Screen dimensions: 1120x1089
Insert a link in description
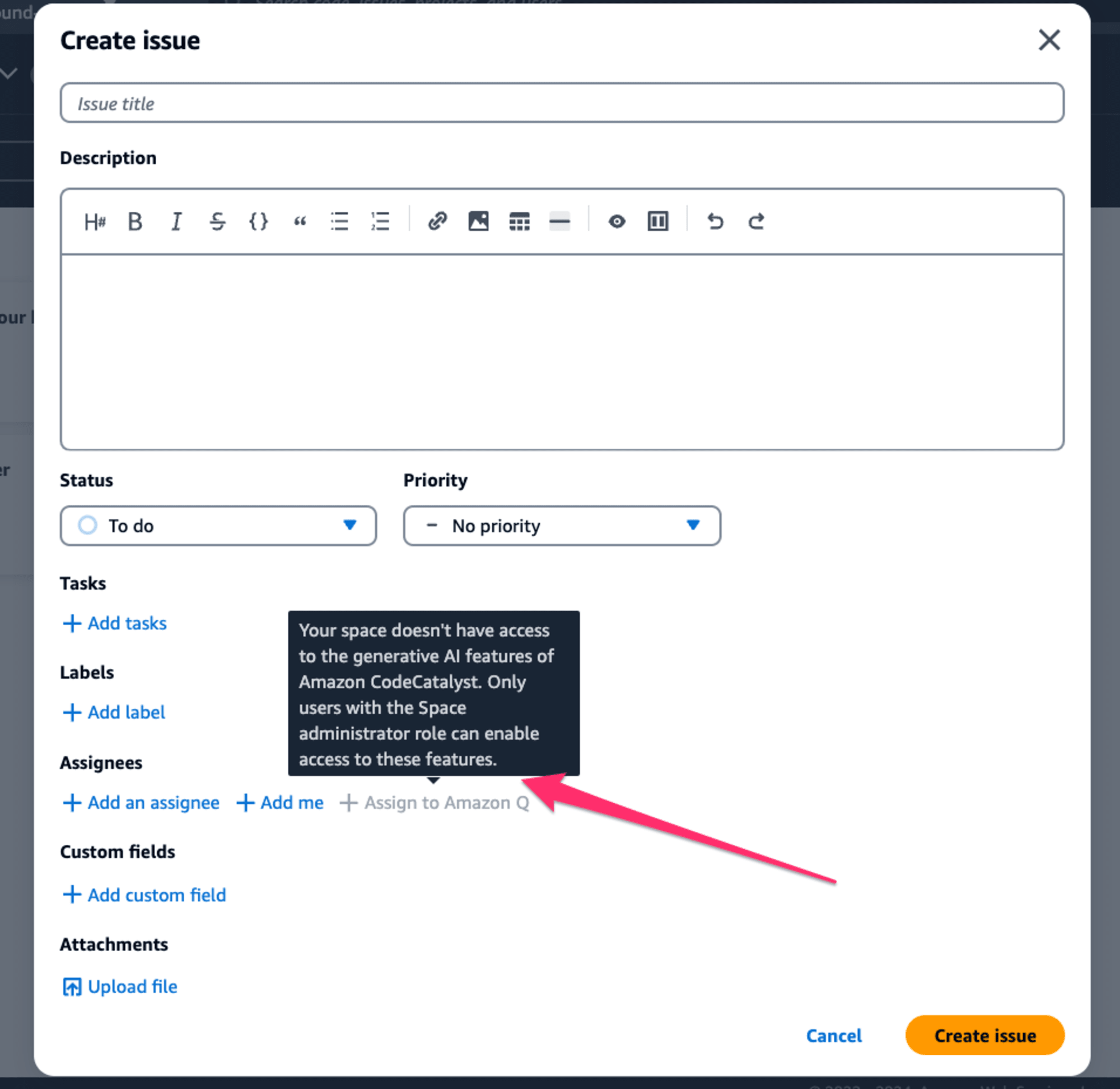tap(437, 221)
